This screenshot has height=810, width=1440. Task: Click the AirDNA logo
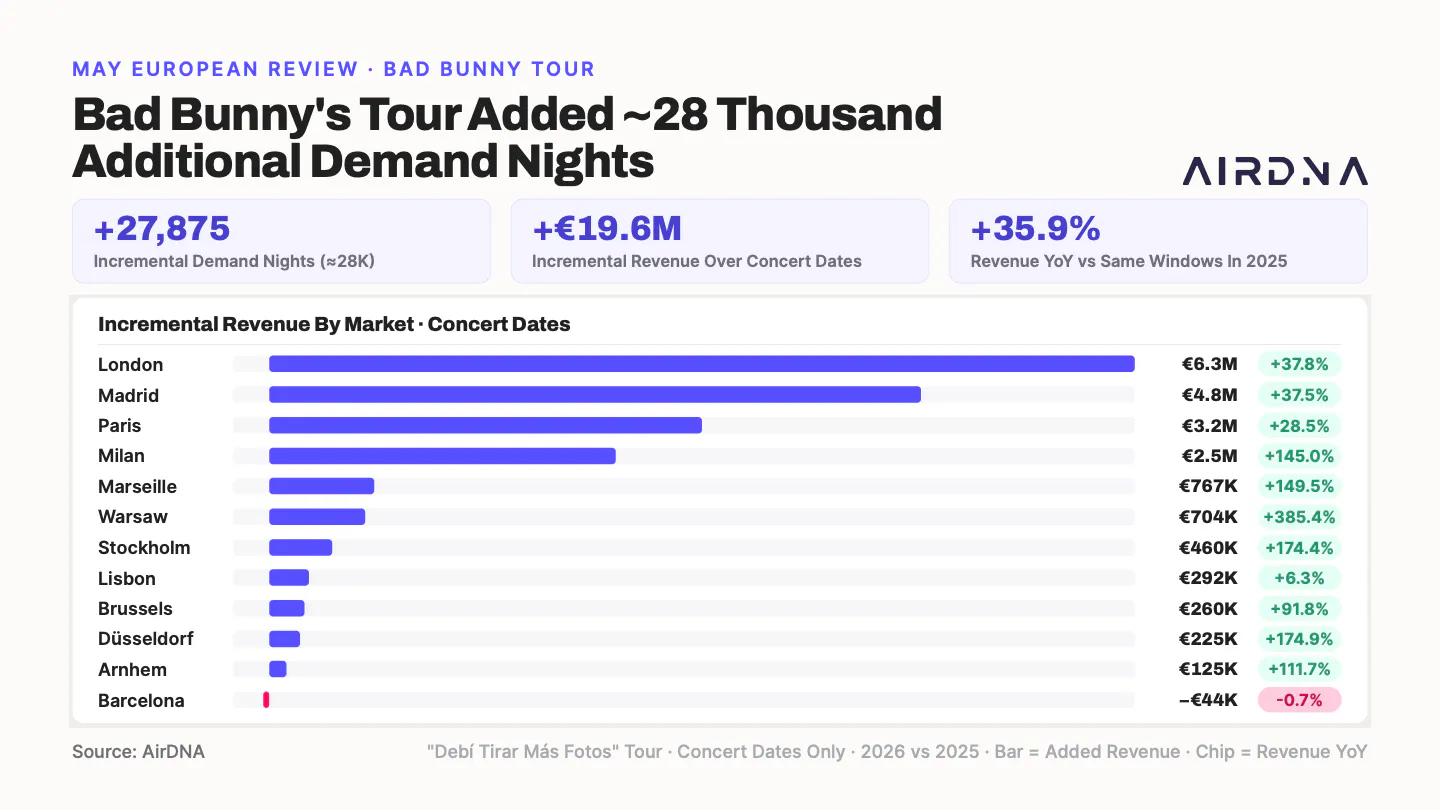[1275, 172]
